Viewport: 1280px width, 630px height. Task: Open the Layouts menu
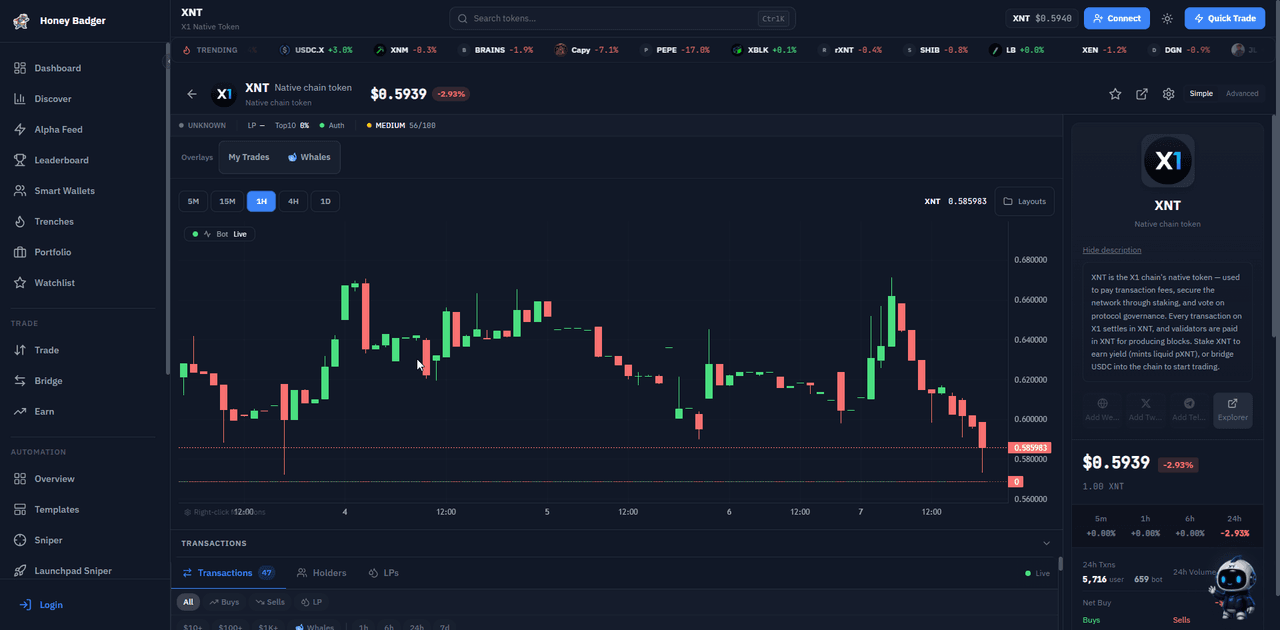[1024, 201]
